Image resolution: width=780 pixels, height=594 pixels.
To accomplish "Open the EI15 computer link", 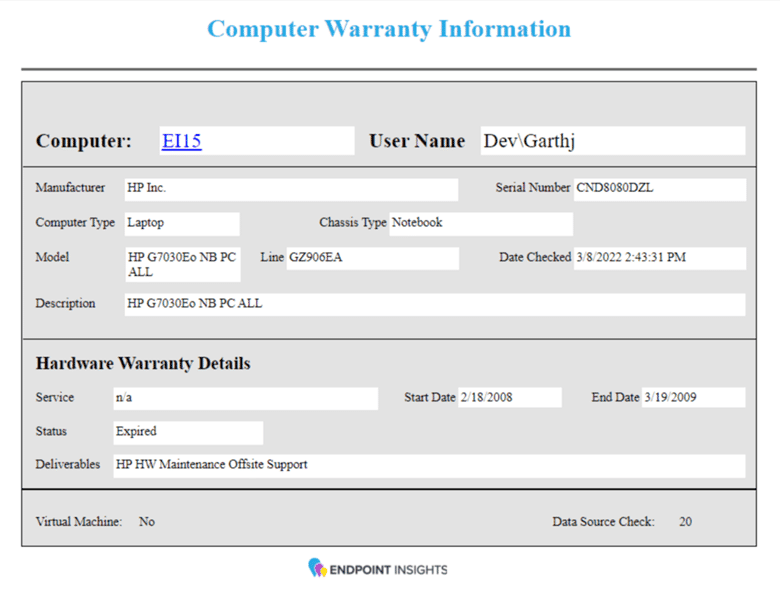I will [x=182, y=141].
